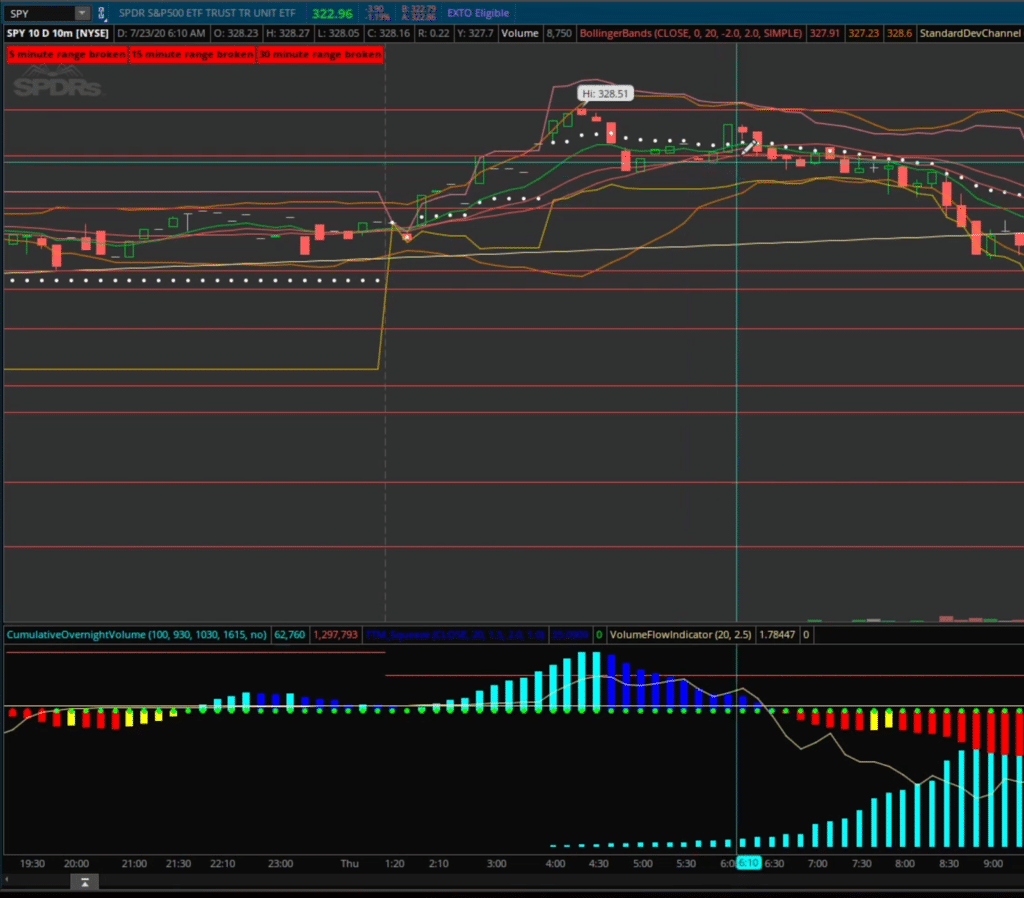Click the 30 minute range broken label
Screen dimensions: 1024x898
pyautogui.click(x=320, y=54)
